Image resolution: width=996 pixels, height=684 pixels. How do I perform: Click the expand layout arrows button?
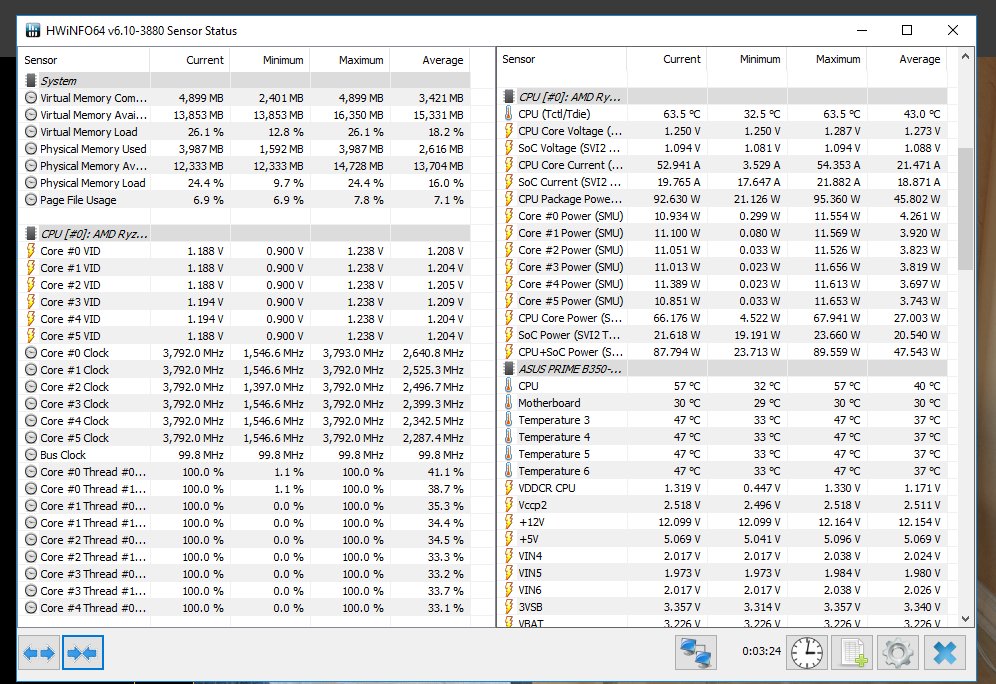pos(39,652)
